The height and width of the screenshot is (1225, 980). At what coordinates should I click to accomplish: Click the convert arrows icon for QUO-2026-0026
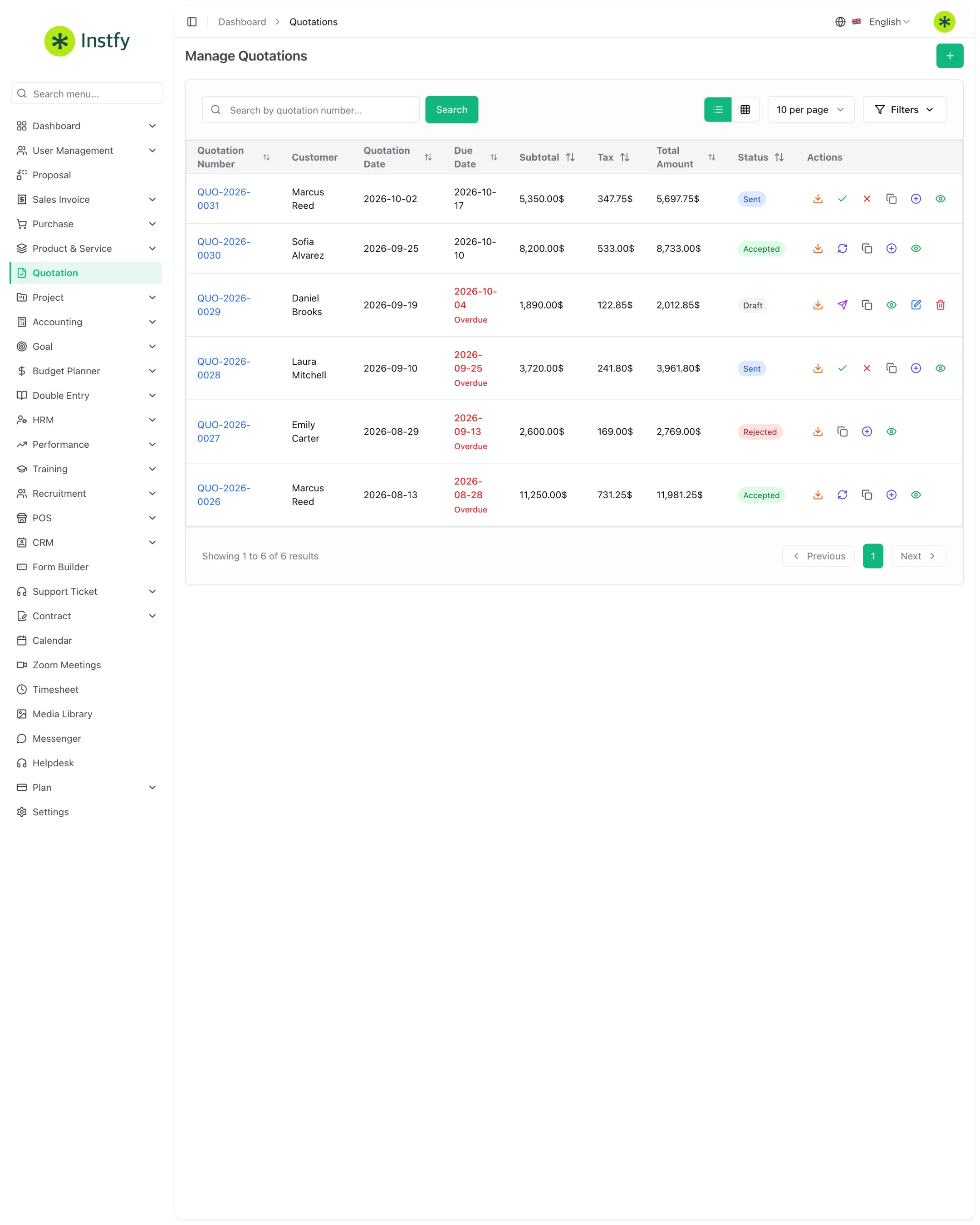point(842,495)
